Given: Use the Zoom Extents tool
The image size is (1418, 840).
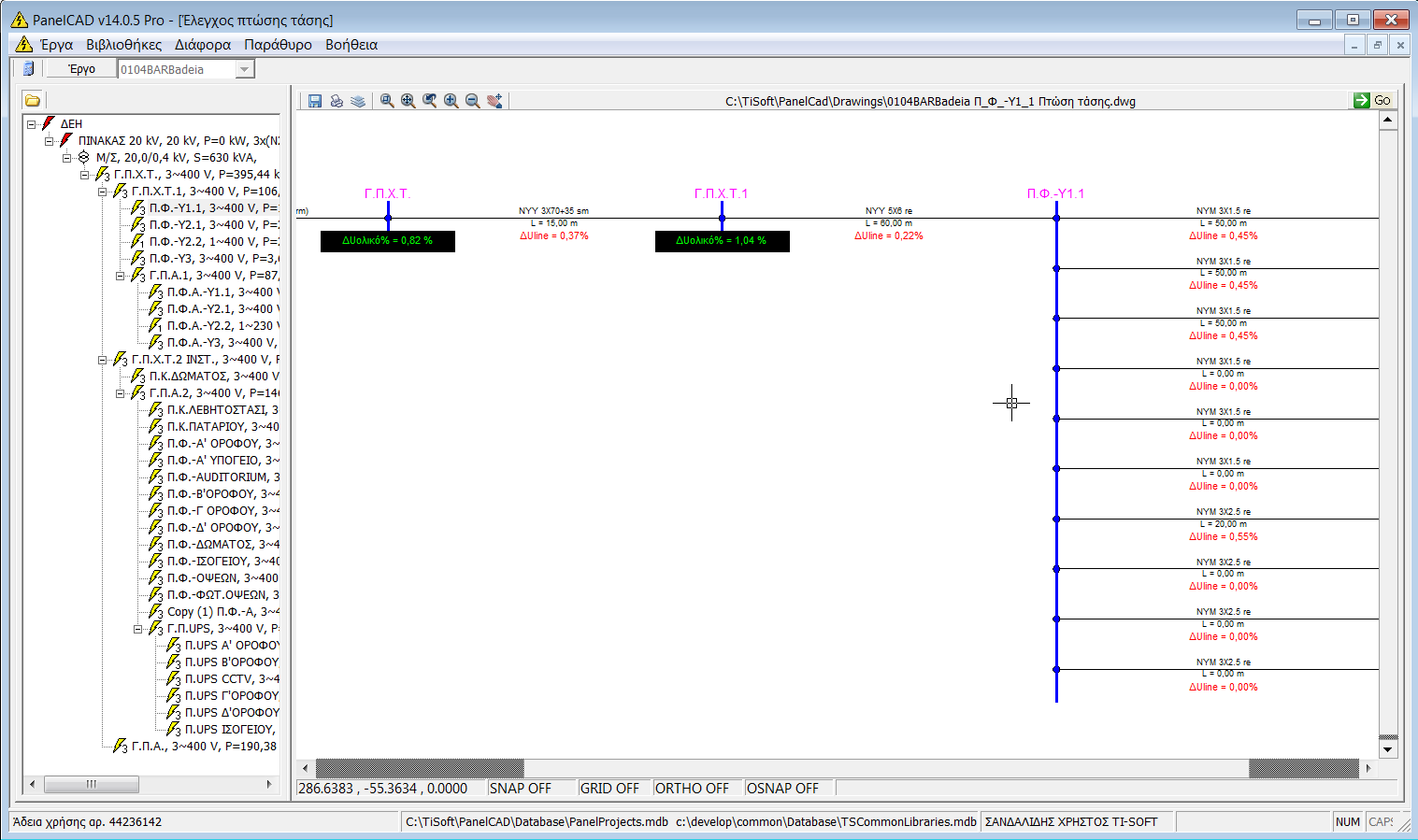Looking at the screenshot, I should [408, 100].
